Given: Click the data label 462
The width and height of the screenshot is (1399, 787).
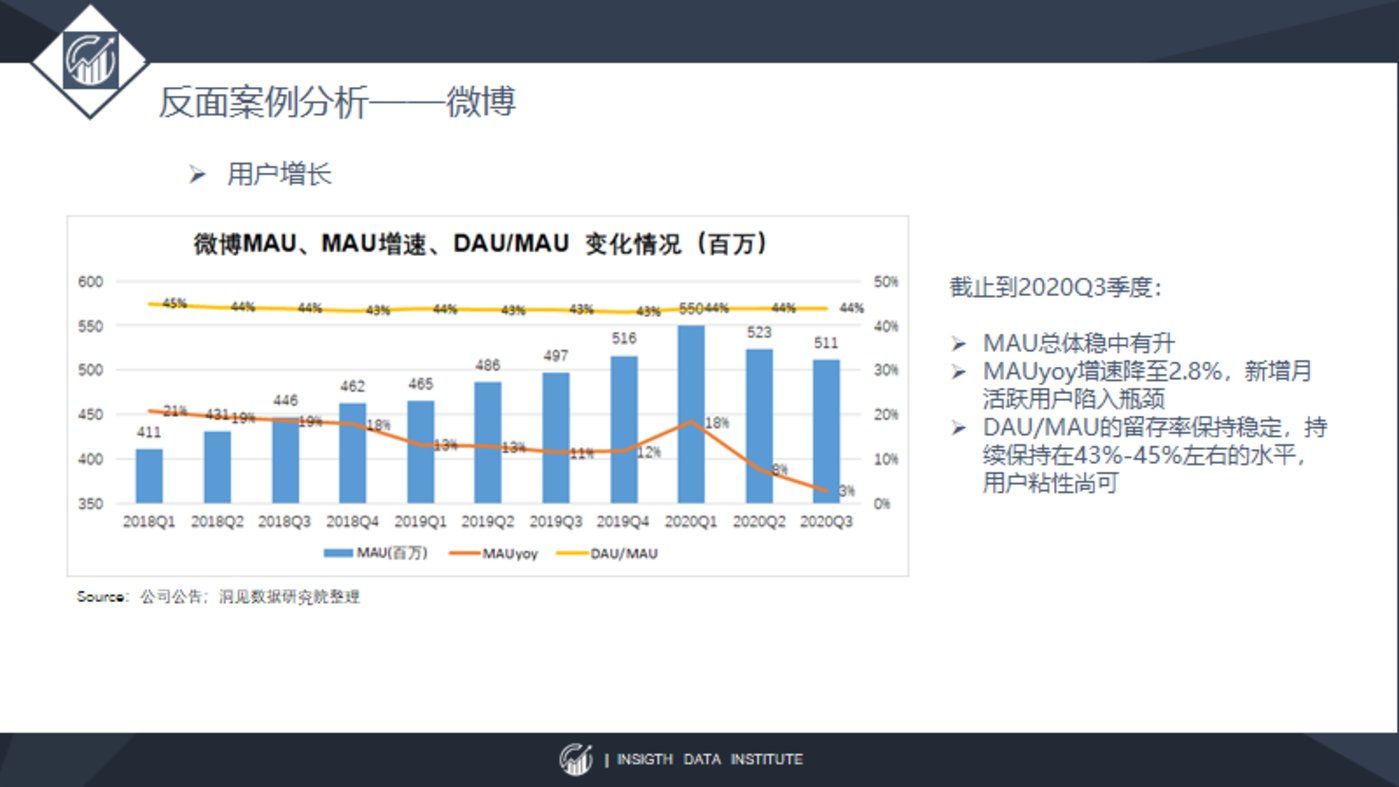Looking at the screenshot, I should [353, 386].
